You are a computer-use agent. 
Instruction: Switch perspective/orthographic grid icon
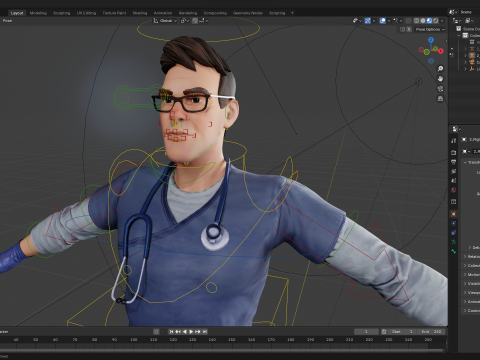pyautogui.click(x=440, y=99)
